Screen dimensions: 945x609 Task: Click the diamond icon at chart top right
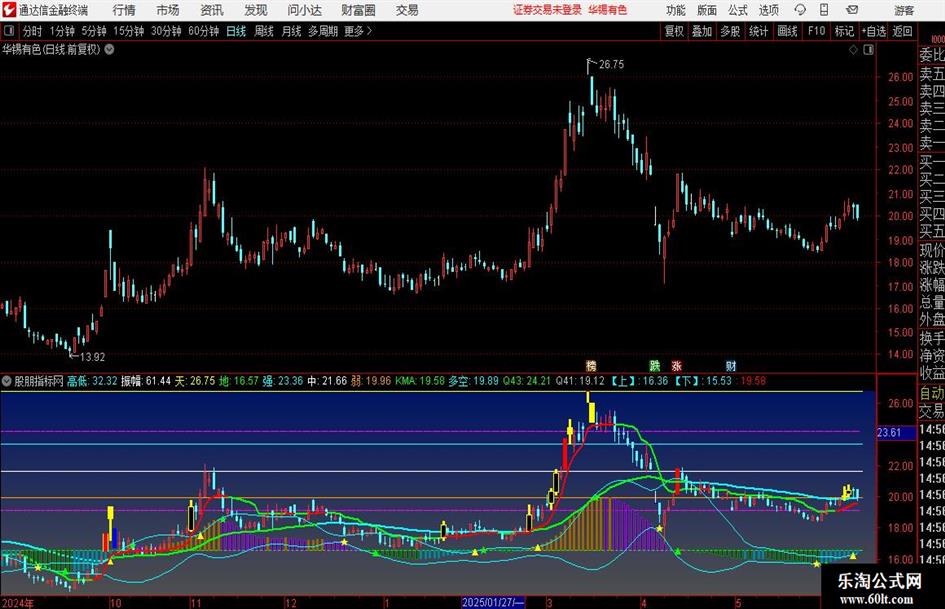coord(853,50)
